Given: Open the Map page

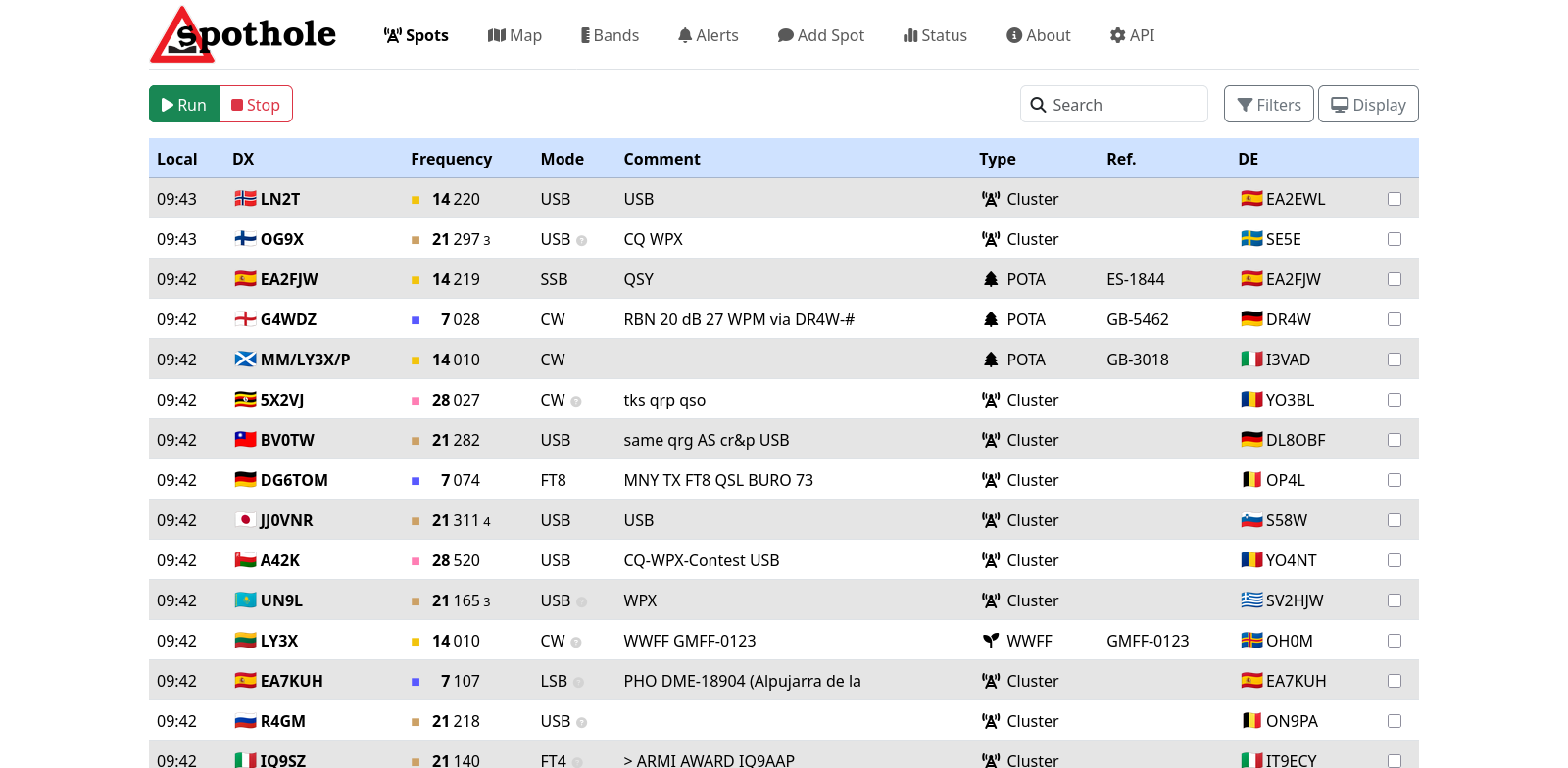Looking at the screenshot, I should pos(514,35).
